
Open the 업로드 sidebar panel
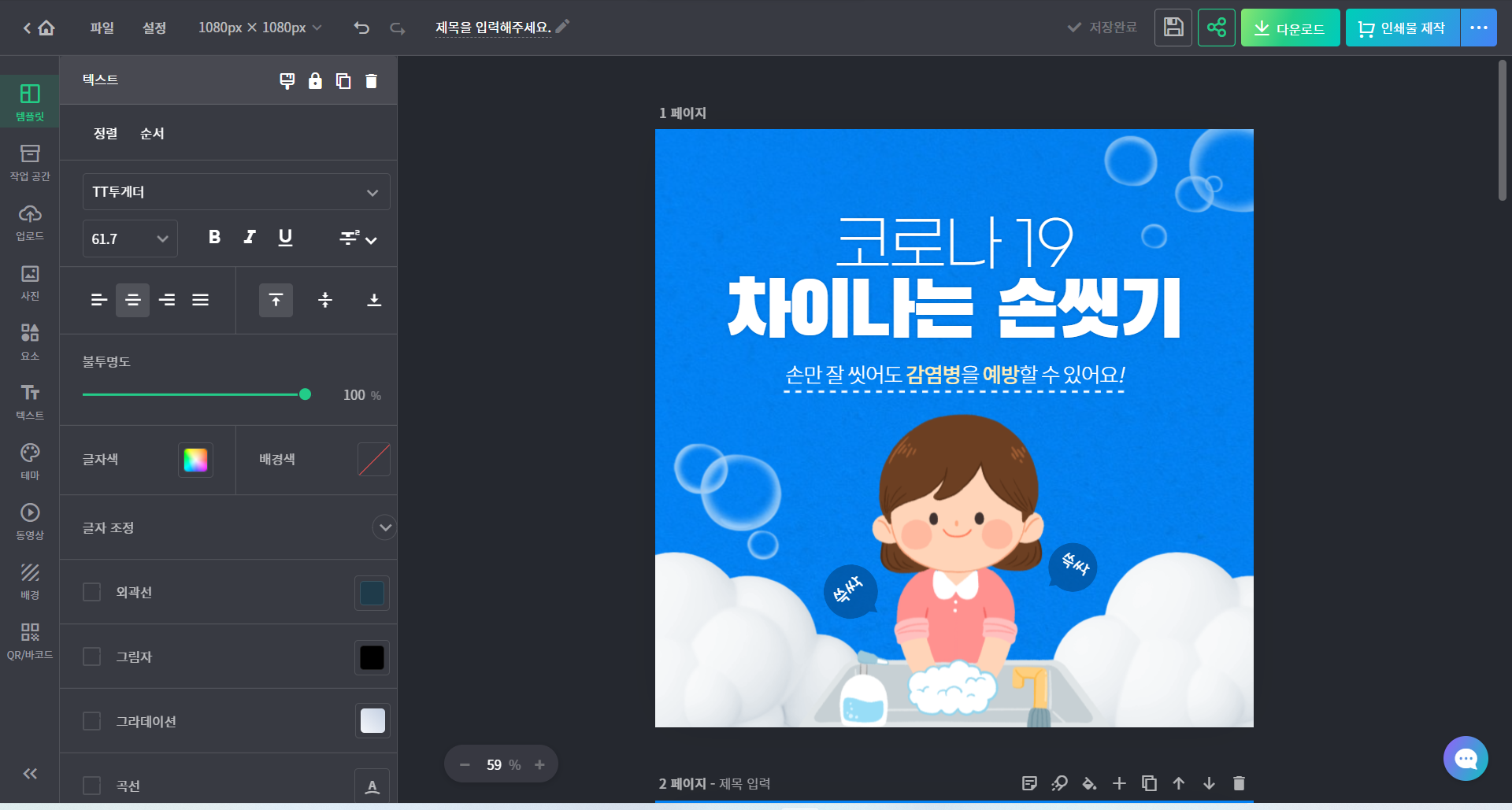coord(30,222)
